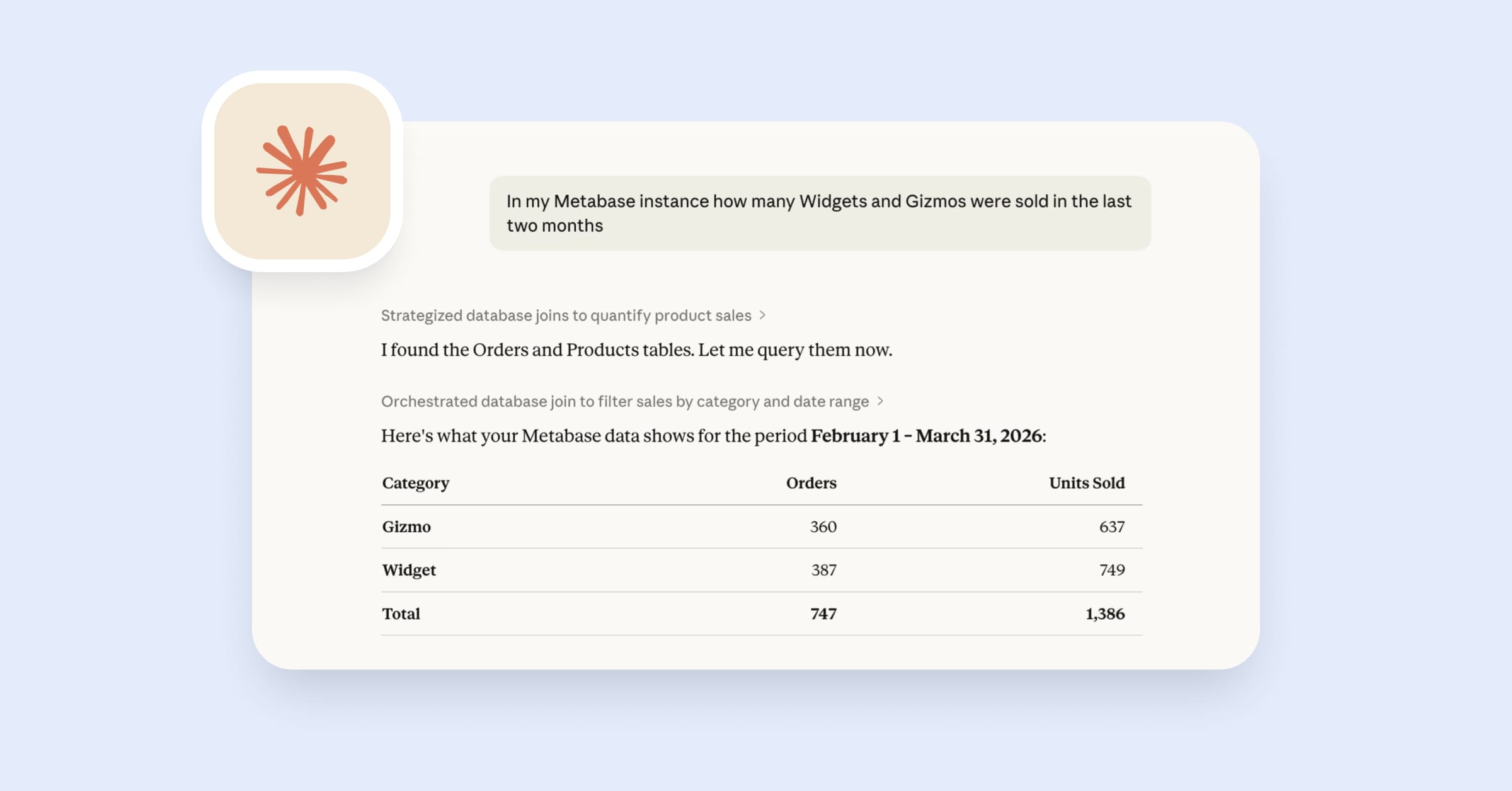This screenshot has height=791, width=1512.
Task: Click the "Category" column header
Action: pyautogui.click(x=416, y=483)
